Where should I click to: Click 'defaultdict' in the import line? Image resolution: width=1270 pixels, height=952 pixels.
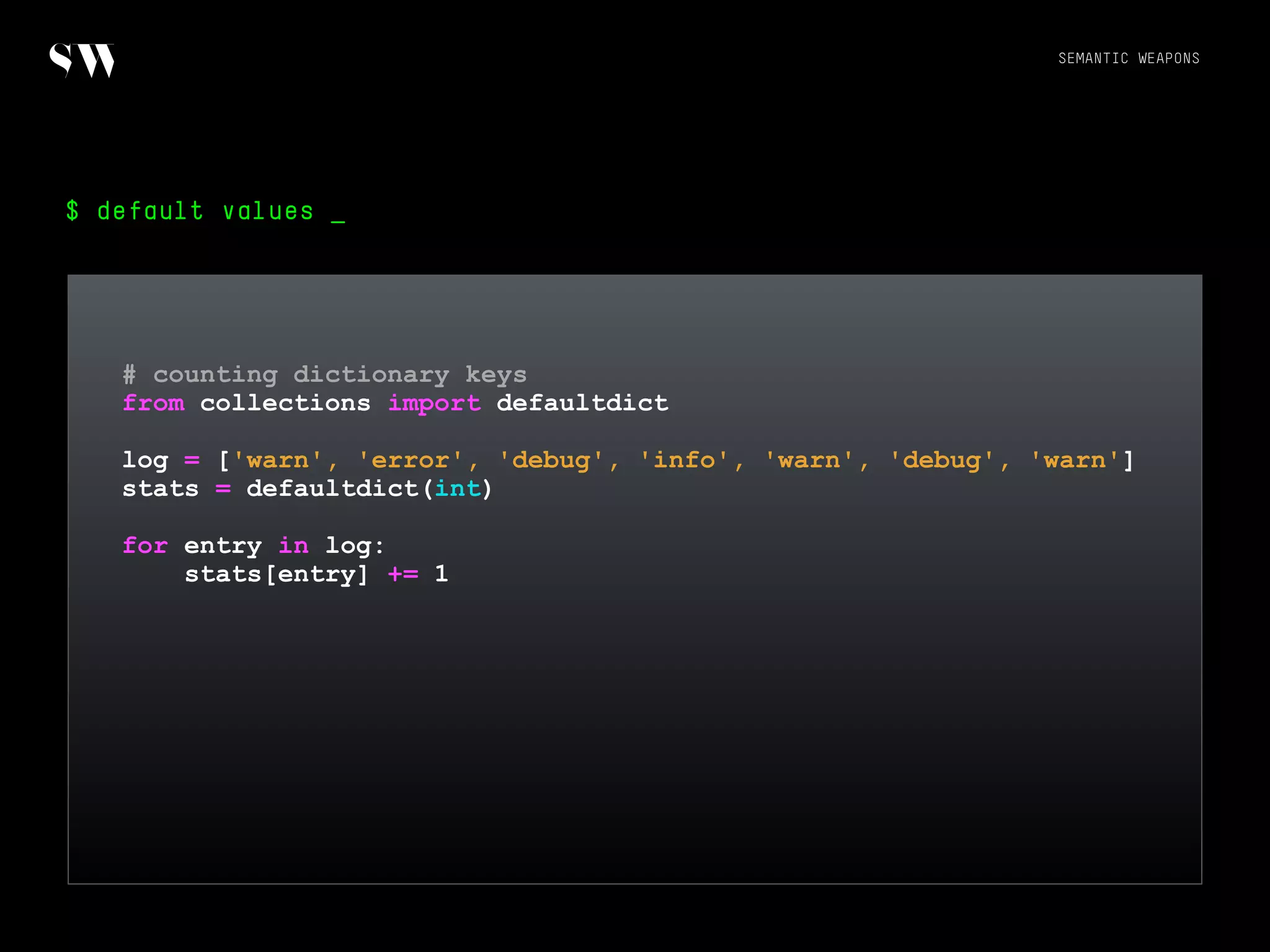tap(582, 403)
